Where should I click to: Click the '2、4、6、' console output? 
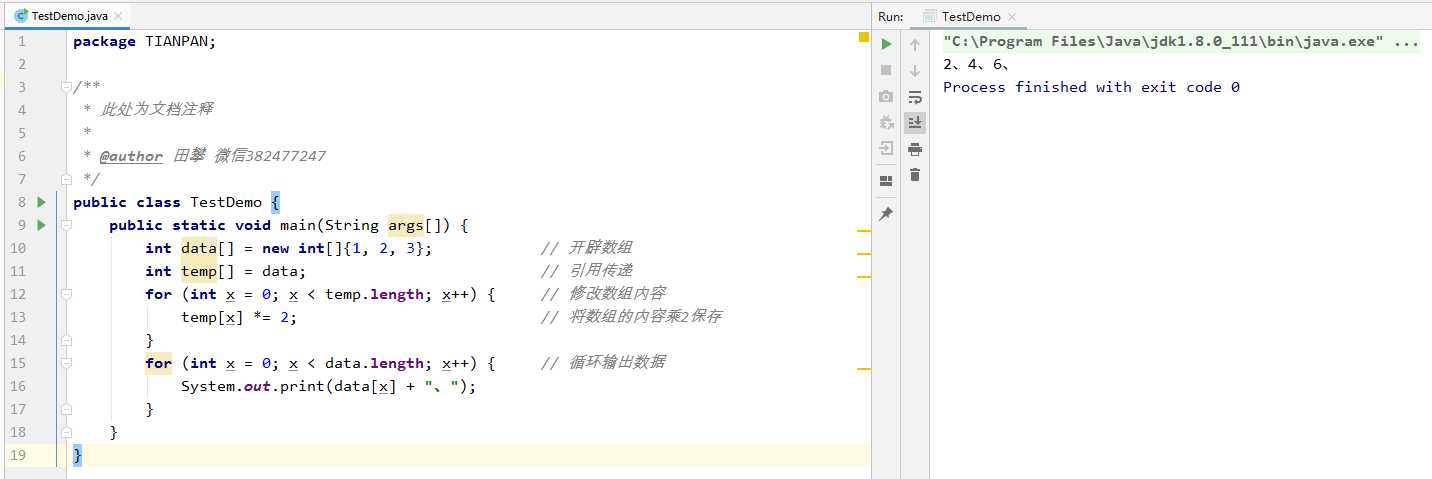[976, 64]
